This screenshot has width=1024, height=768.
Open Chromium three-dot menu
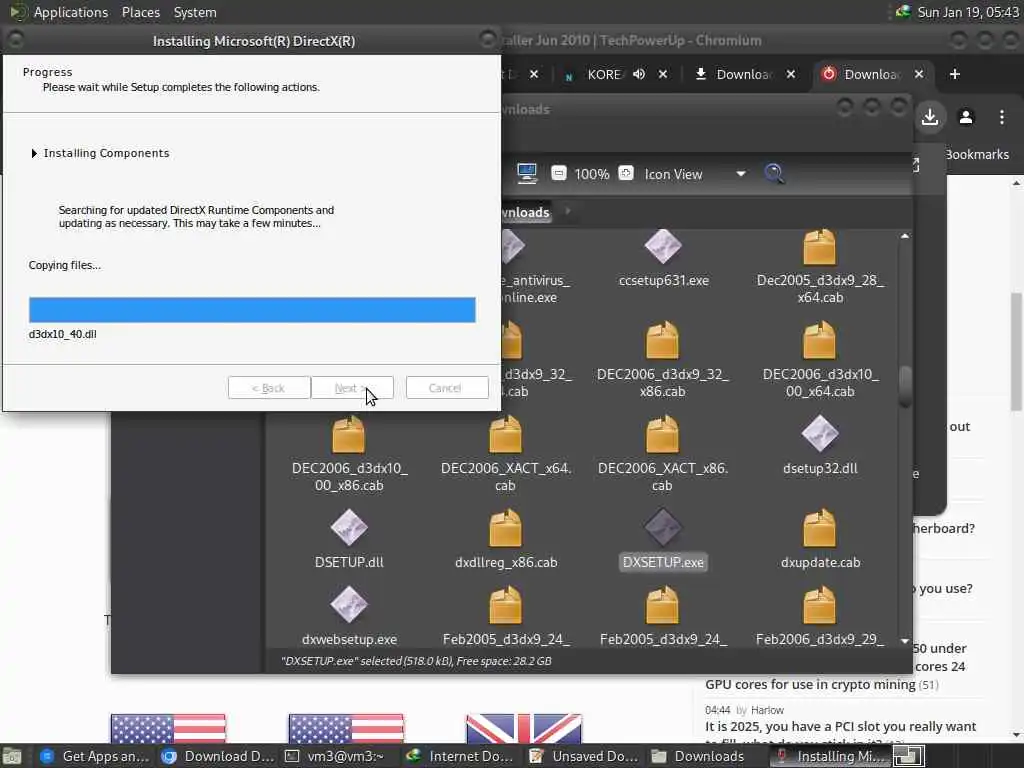tap(1002, 118)
